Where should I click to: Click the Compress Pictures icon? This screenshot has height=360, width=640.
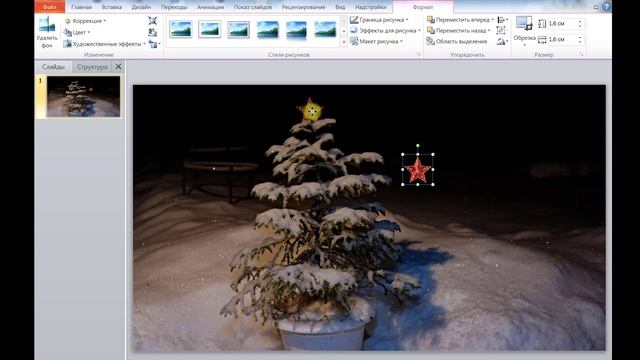coord(152,20)
